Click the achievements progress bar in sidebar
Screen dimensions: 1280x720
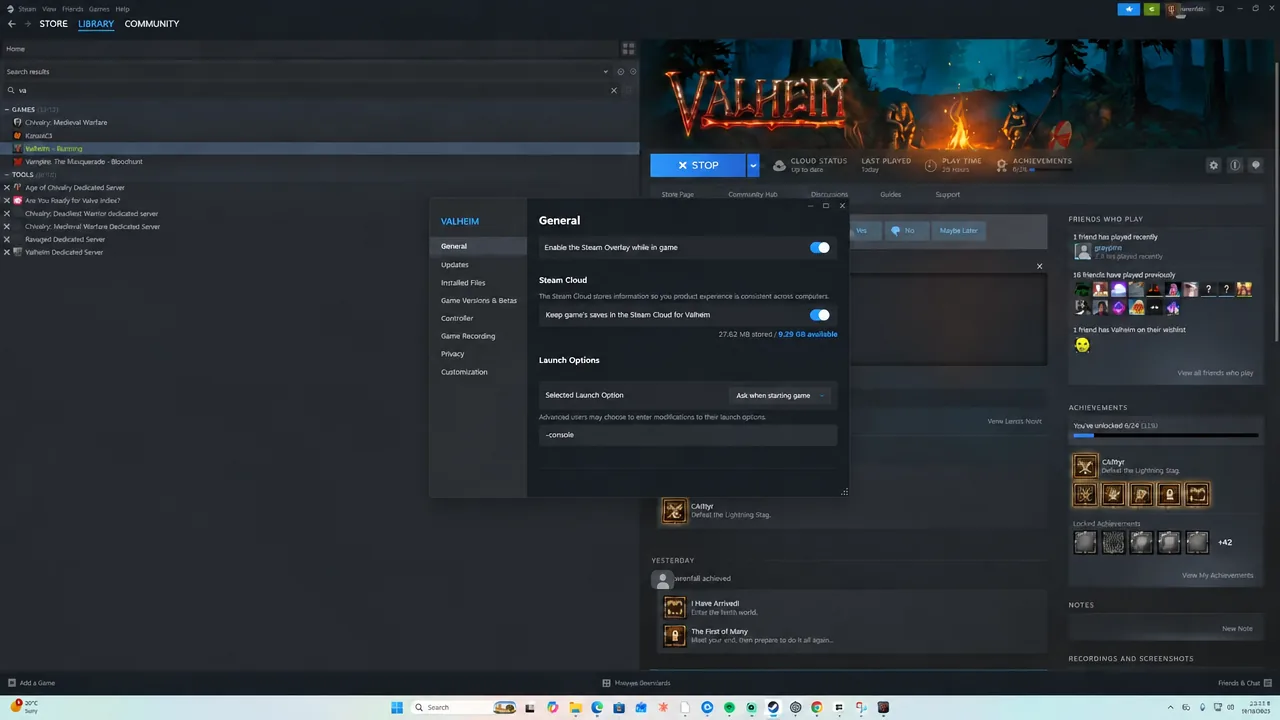1166,436
